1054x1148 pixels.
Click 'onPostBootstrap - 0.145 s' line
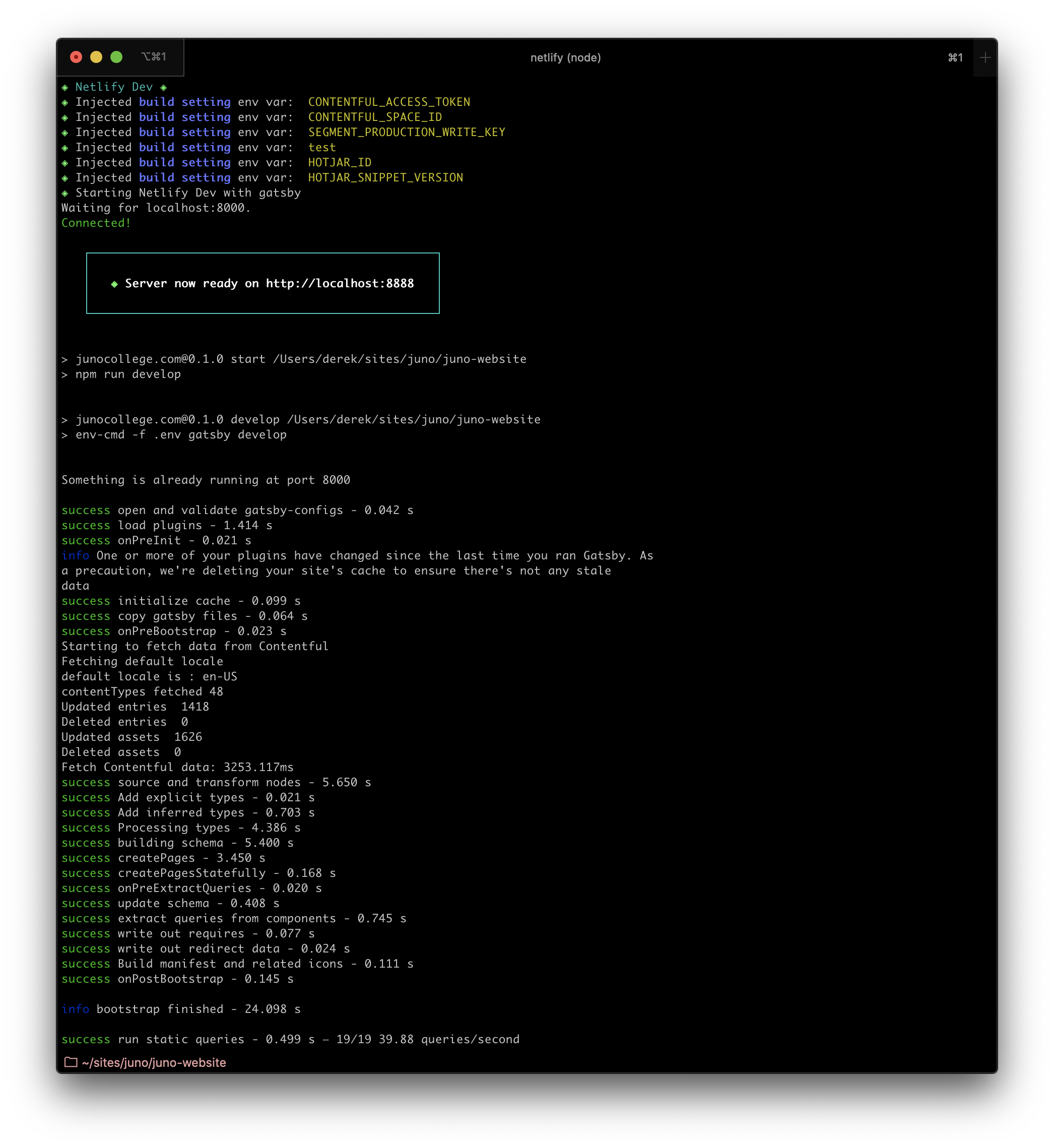click(178, 979)
